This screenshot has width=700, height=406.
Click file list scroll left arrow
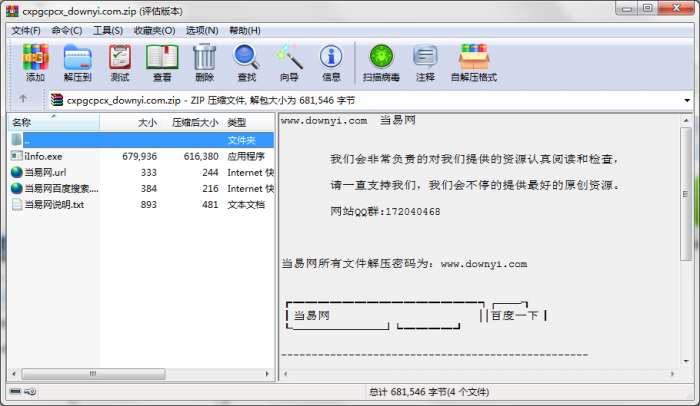[14, 373]
